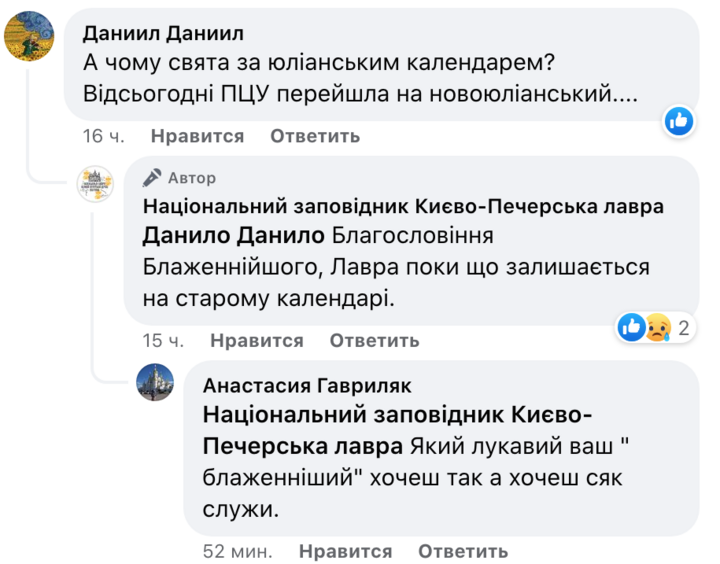Viewport: 720px width, 564px height.
Task: Open Києво-Печерська лавра page avatar
Action: click(98, 187)
